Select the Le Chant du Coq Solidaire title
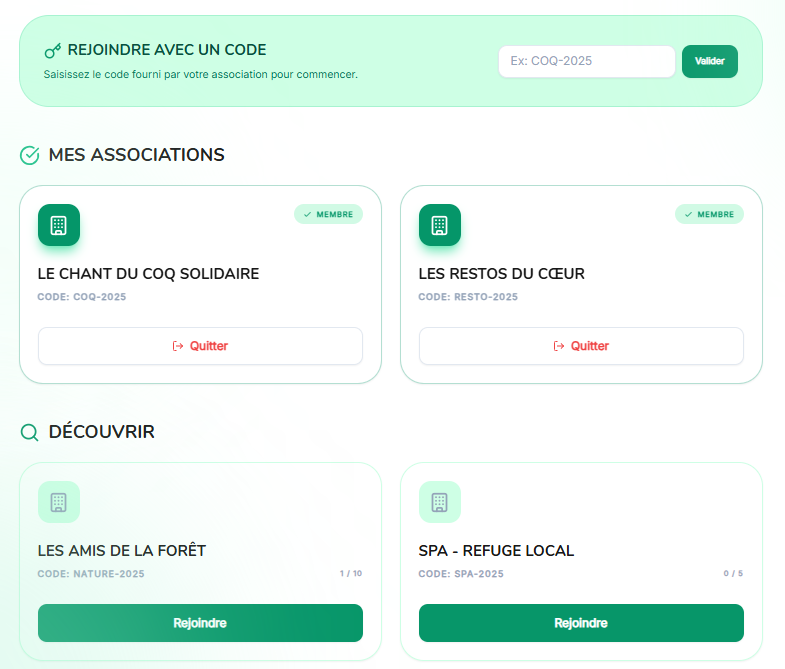 click(x=148, y=274)
